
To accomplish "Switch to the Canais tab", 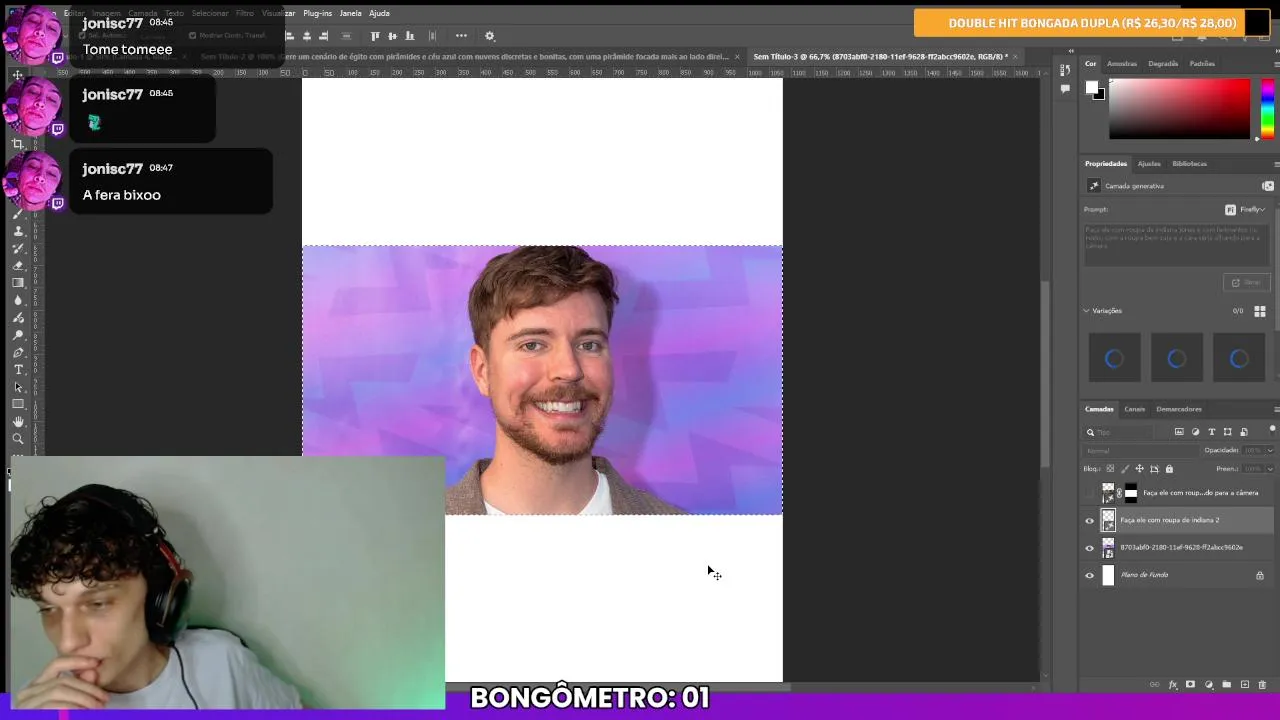I will coord(1134,409).
